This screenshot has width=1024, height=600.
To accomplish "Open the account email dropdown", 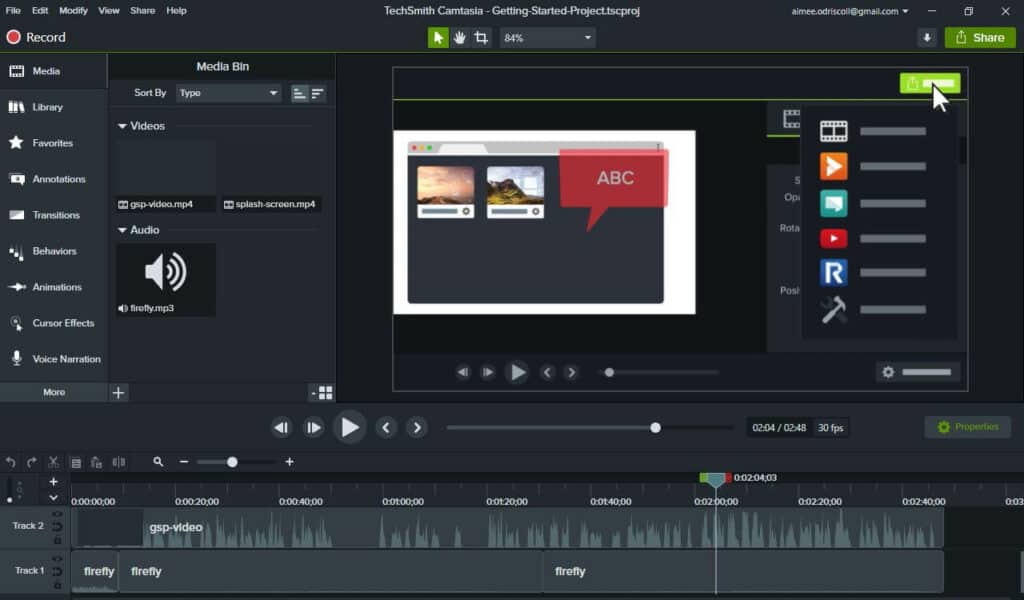I will 850,11.
